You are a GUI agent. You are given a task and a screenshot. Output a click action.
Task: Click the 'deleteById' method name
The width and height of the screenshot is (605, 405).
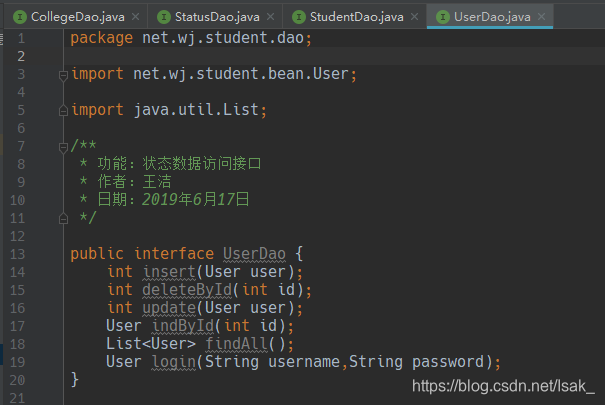(187, 290)
